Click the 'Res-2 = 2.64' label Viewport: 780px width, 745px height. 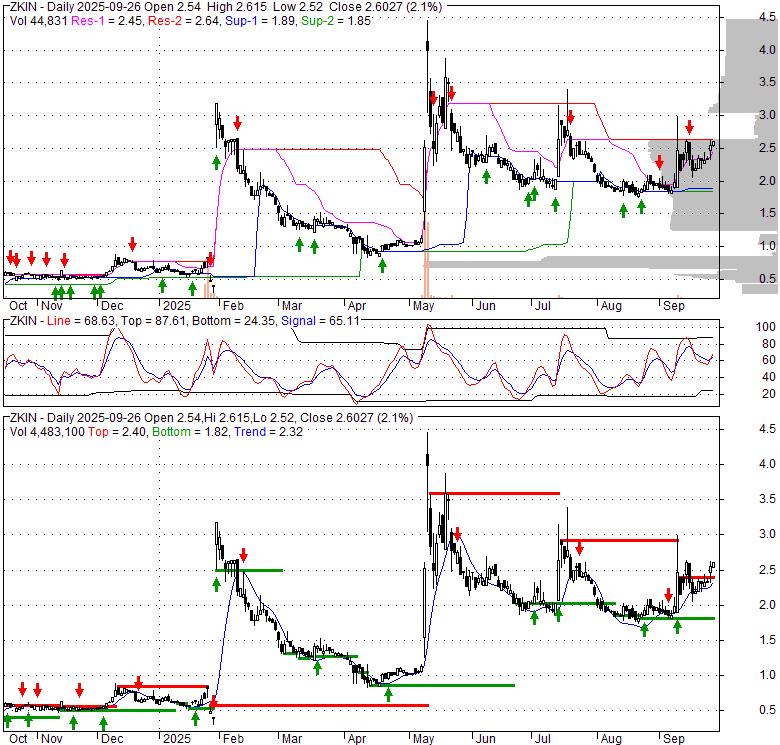184,21
